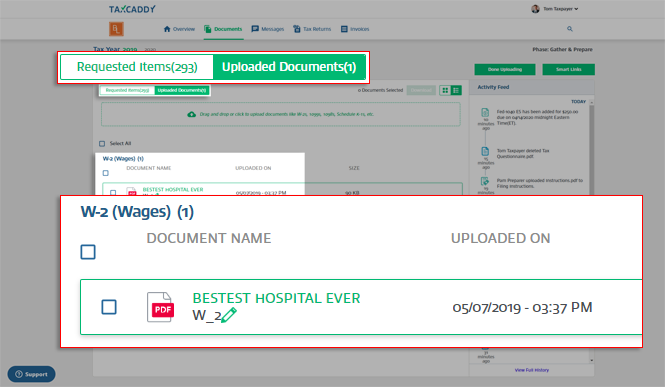The height and width of the screenshot is (387, 665).
Task: Click the cloud upload icon in drop zone
Action: pyautogui.click(x=192, y=114)
